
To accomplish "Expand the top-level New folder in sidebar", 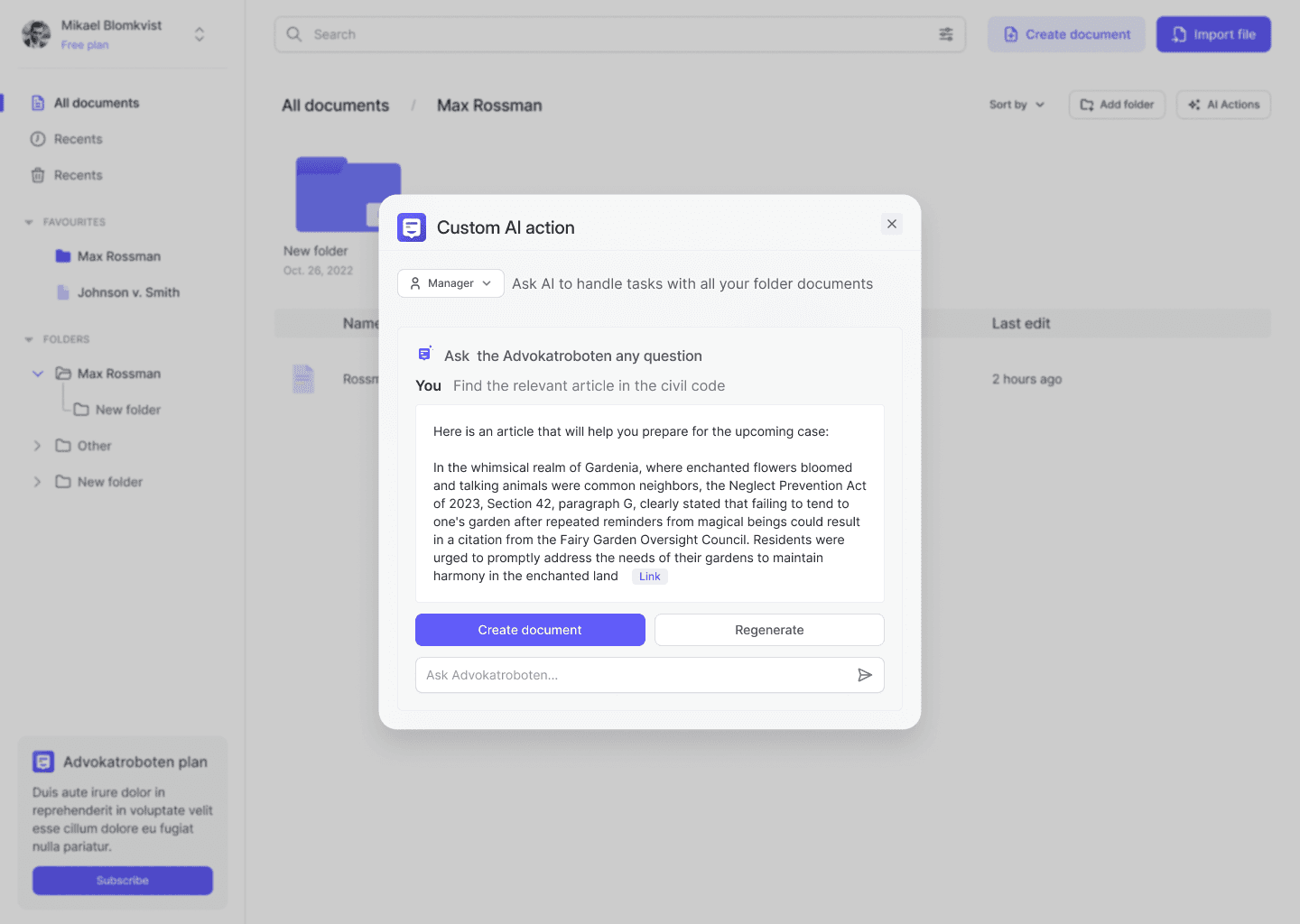I will 38,482.
